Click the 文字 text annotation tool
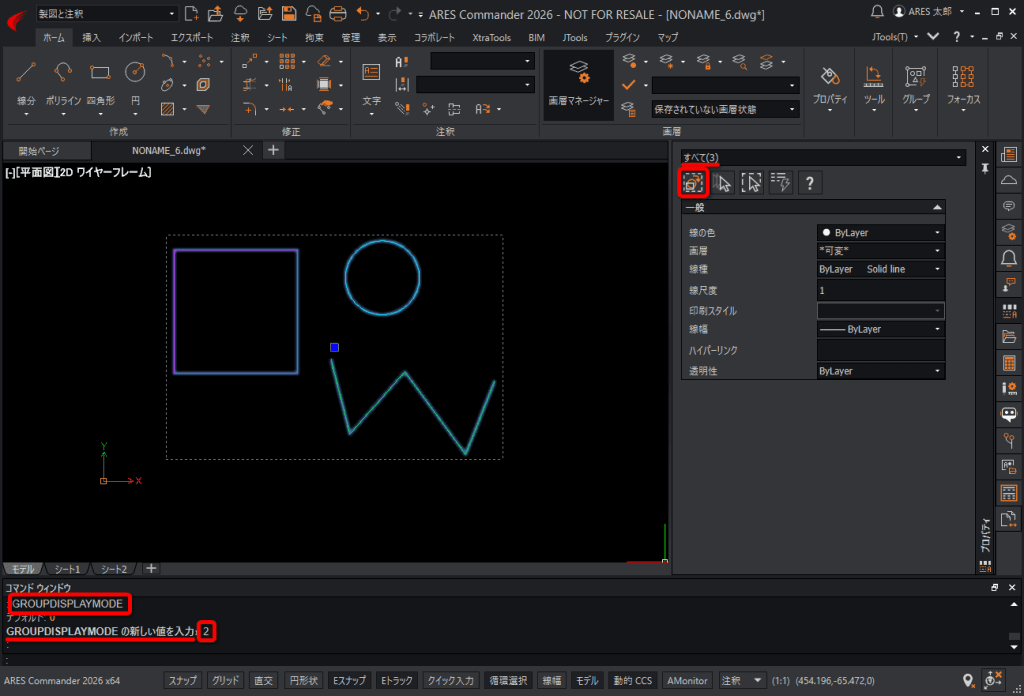Screen dimensions: 1024x696 [371, 82]
